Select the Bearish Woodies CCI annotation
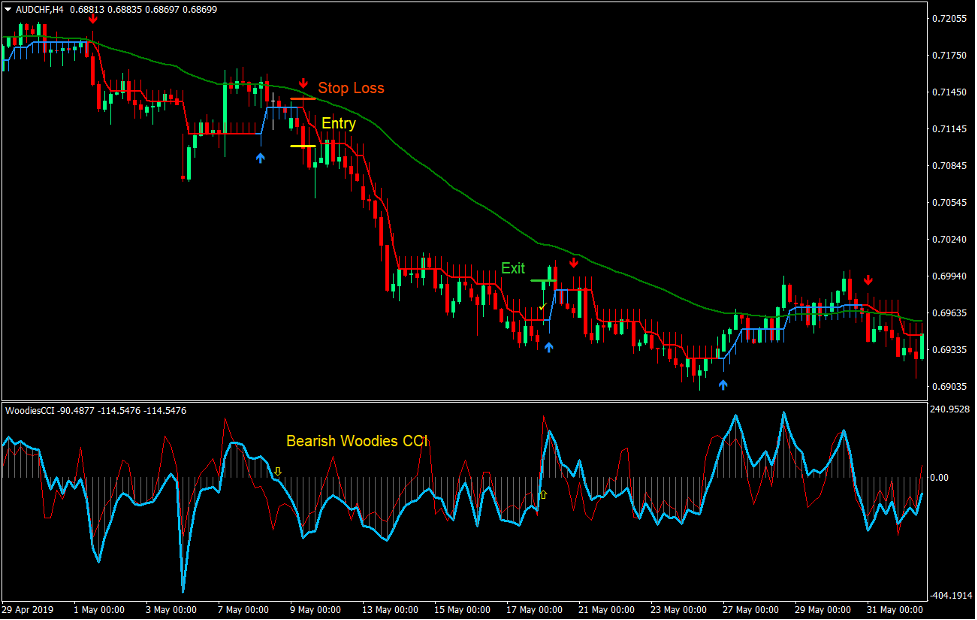This screenshot has width=977, height=620. point(357,440)
